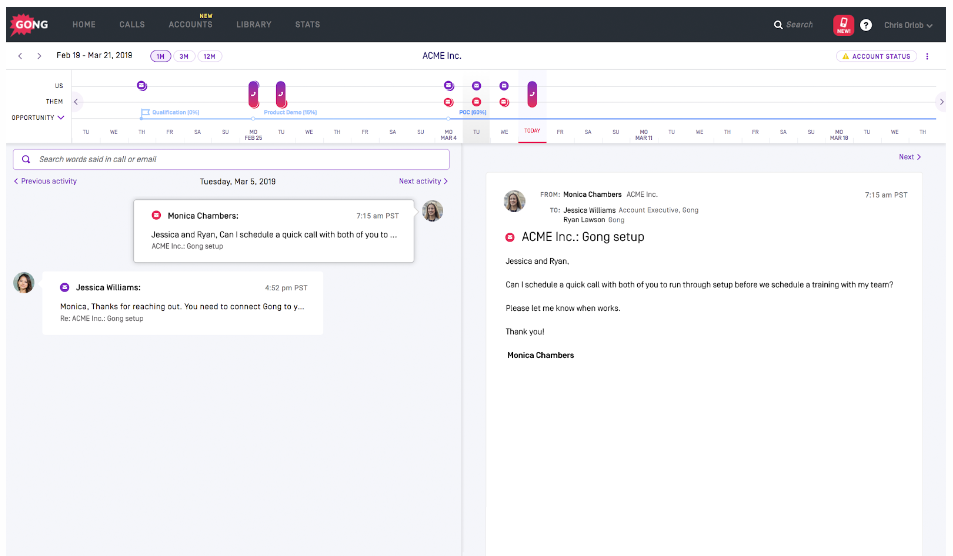Open the Calls tab
This screenshot has width=953, height=556.
(x=132, y=24)
